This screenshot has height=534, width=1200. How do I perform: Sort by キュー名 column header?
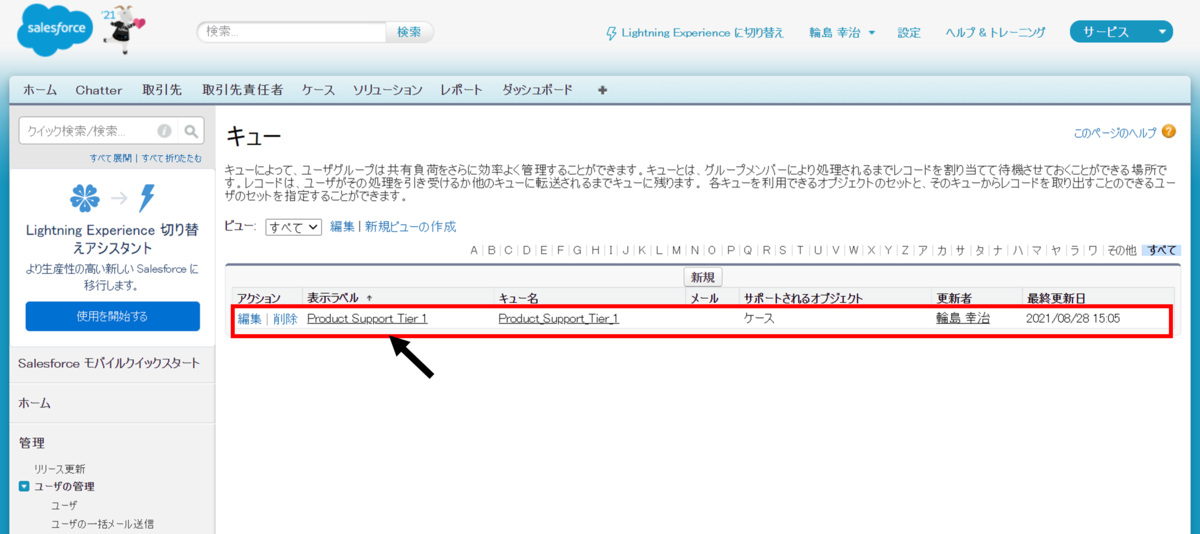519,298
